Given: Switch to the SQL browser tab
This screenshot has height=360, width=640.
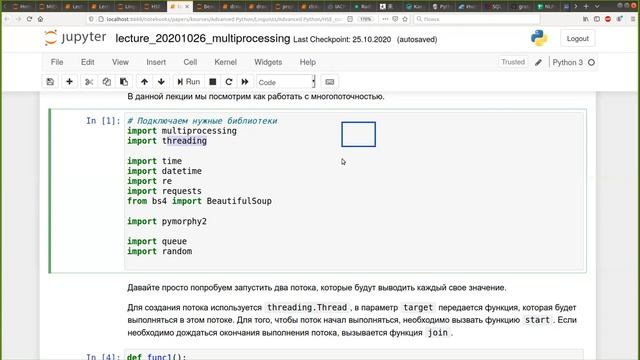Looking at the screenshot, I should [496, 7].
